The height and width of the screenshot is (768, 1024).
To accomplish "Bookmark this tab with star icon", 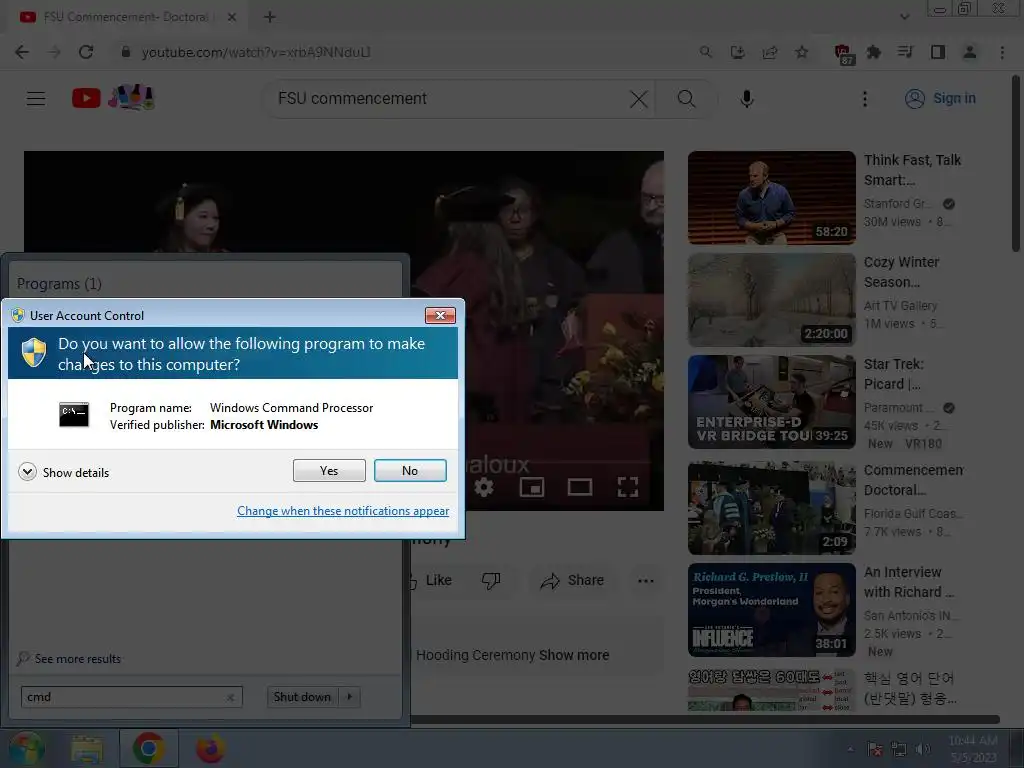I will point(801,52).
